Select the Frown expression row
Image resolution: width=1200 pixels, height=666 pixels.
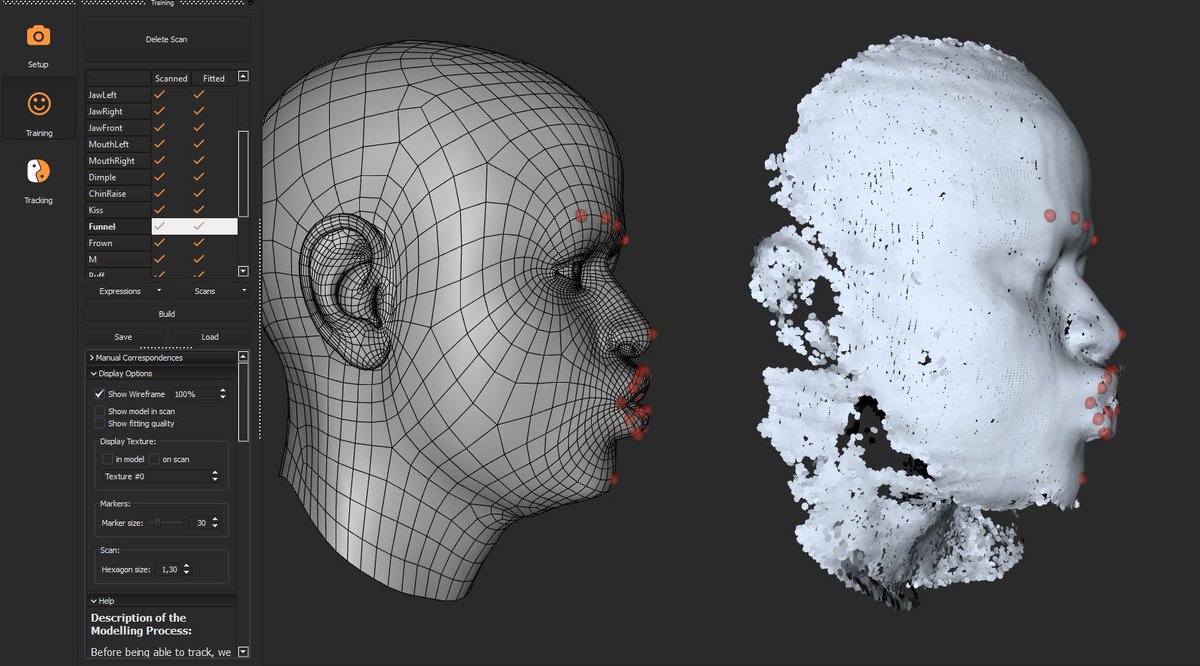(x=161, y=243)
